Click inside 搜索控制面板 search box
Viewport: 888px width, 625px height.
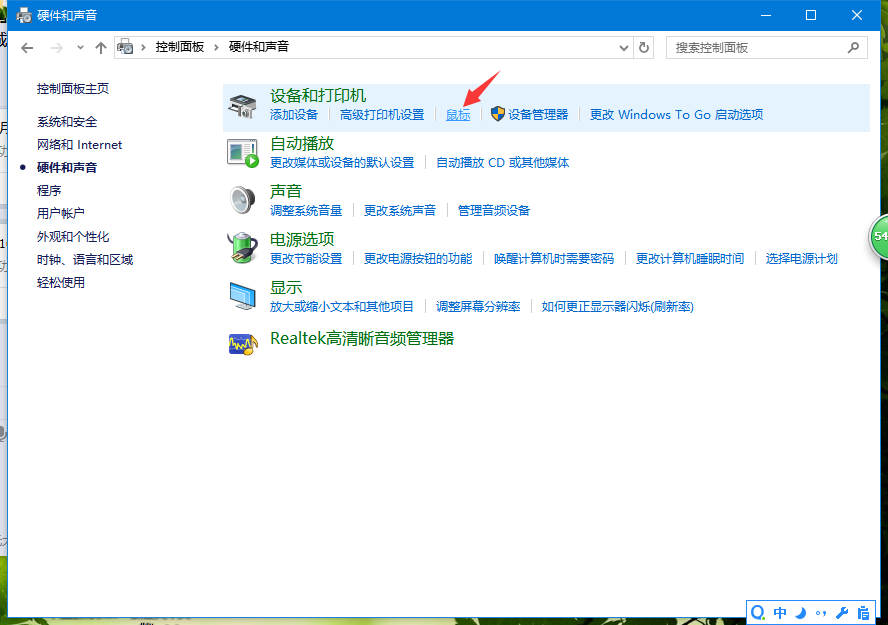pos(760,47)
